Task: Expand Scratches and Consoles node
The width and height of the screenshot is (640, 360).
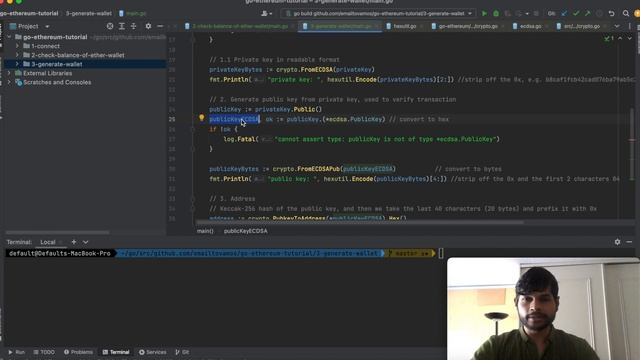Action: point(9,82)
